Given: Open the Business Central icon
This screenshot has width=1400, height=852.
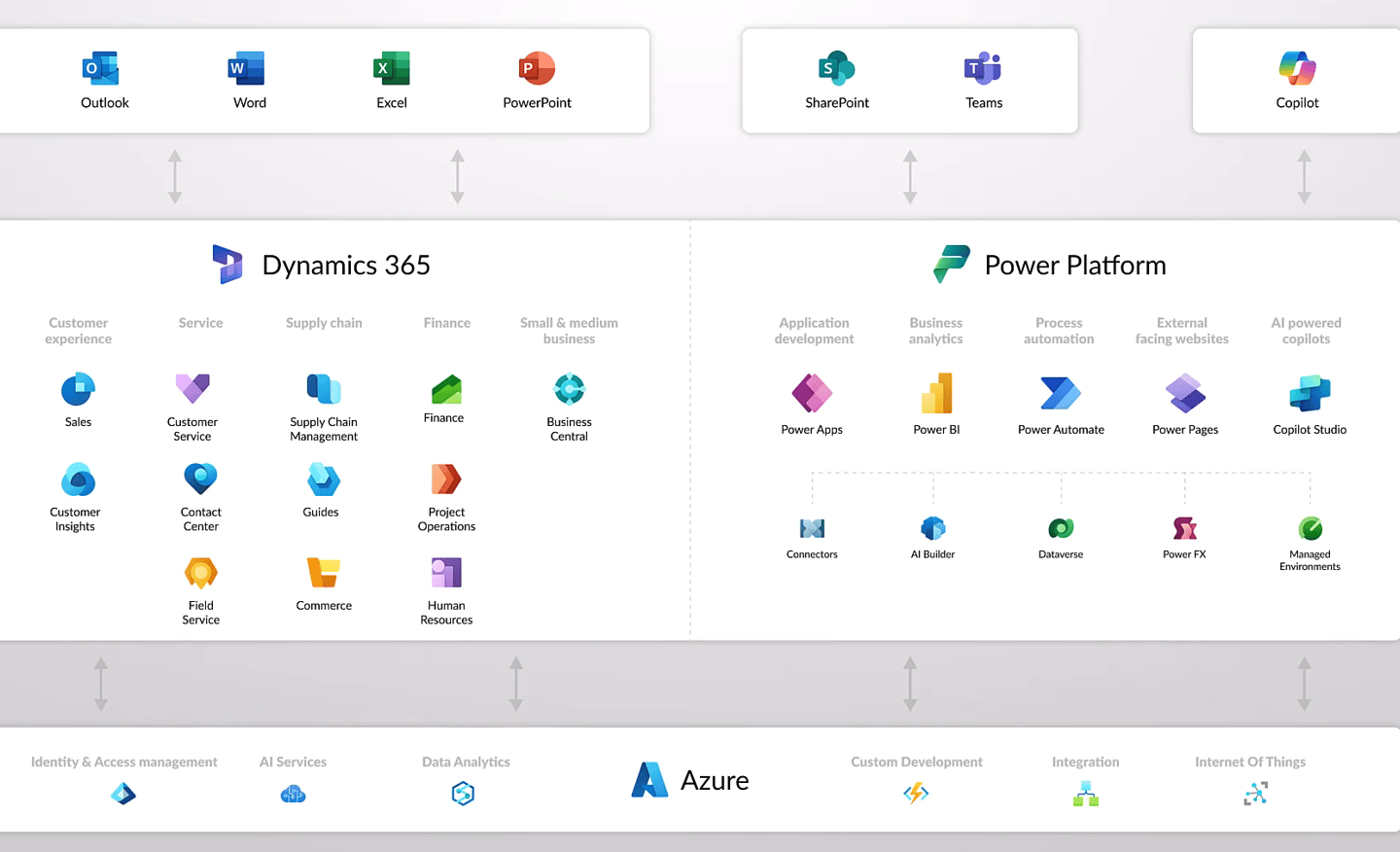Looking at the screenshot, I should 569,390.
